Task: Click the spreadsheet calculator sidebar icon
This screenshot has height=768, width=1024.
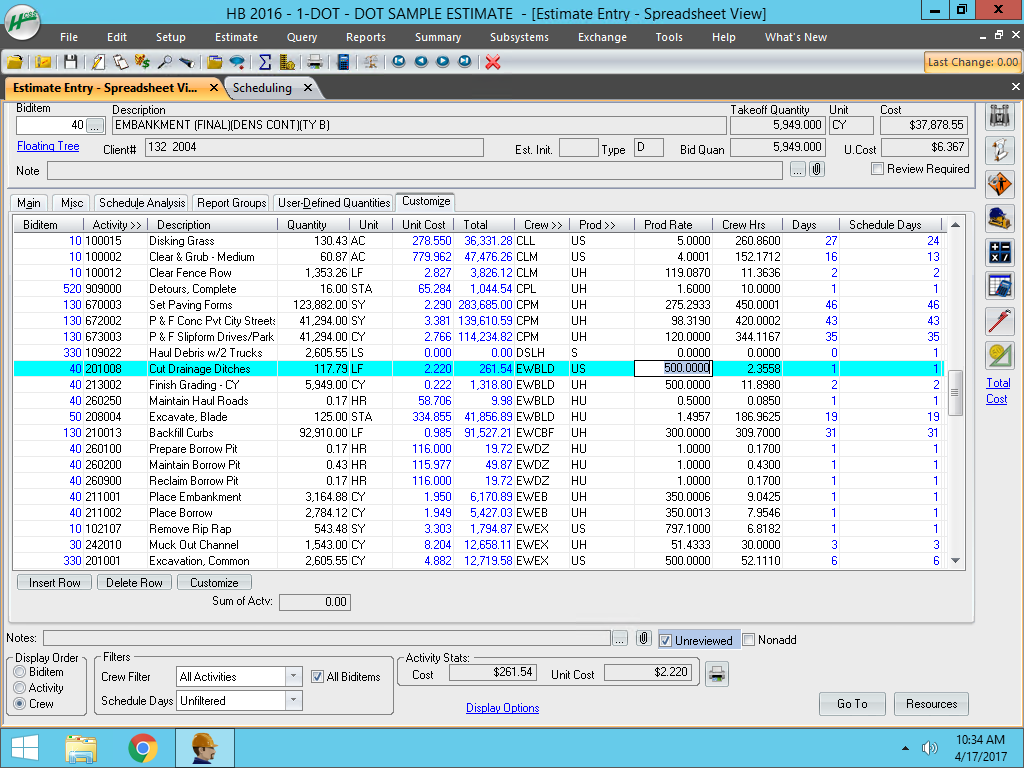Action: click(x=999, y=287)
